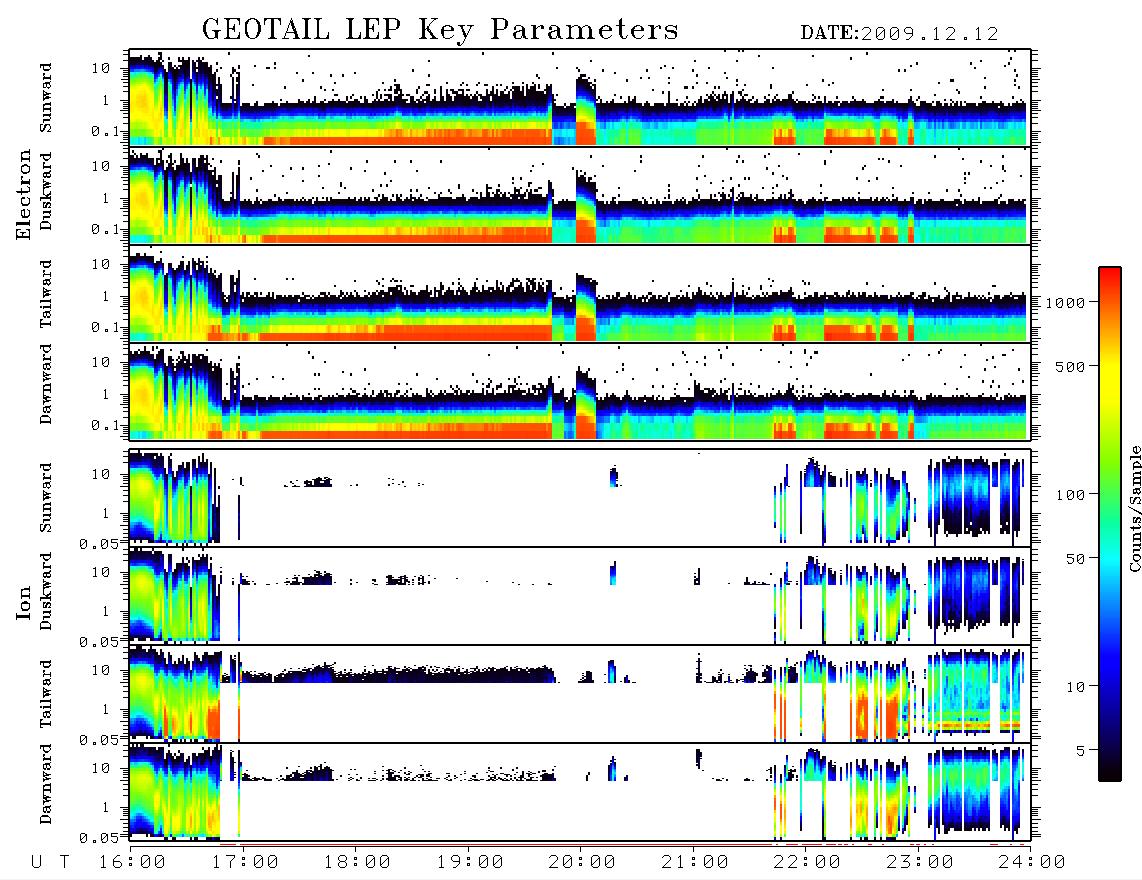Click inside the Electron Dawnward spectrogram panel
Image resolution: width=1142 pixels, height=880 pixels.
(x=580, y=392)
